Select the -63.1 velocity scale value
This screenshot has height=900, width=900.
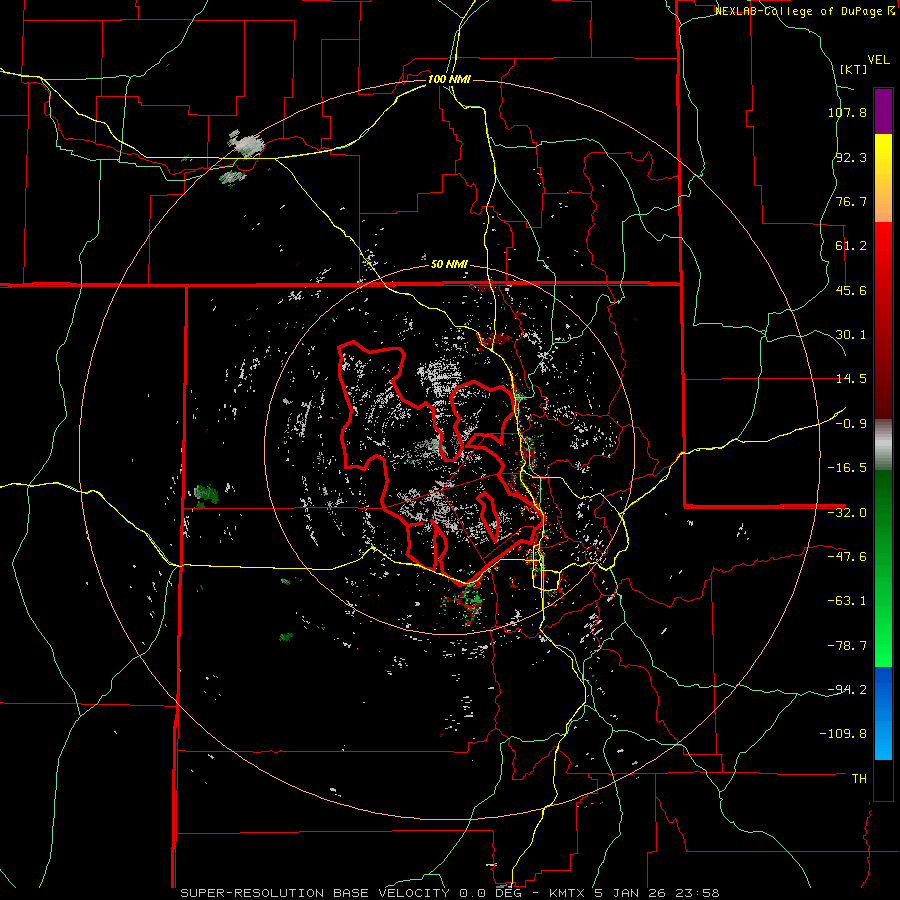[847, 601]
